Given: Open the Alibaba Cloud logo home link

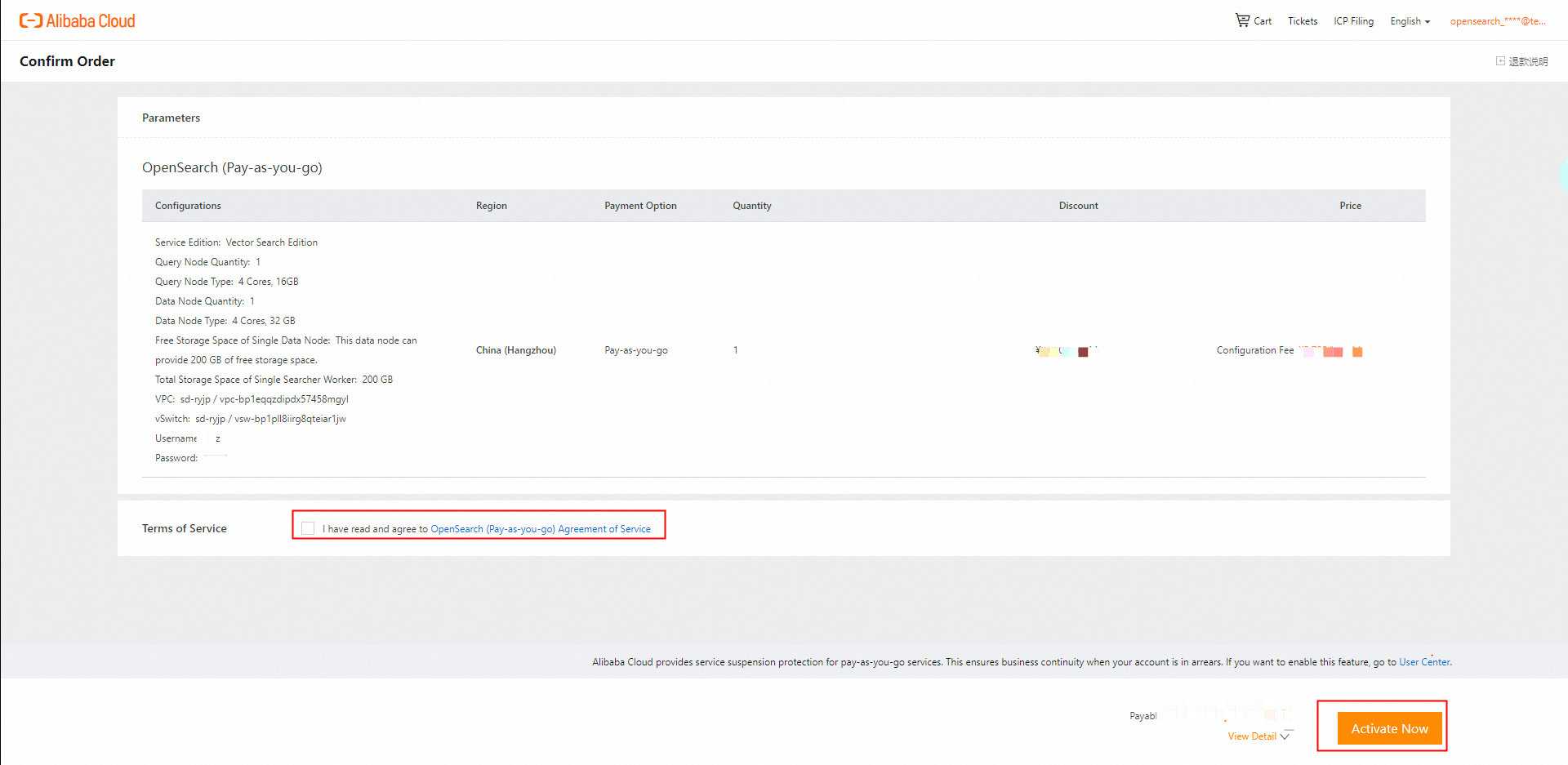Looking at the screenshot, I should [x=78, y=21].
